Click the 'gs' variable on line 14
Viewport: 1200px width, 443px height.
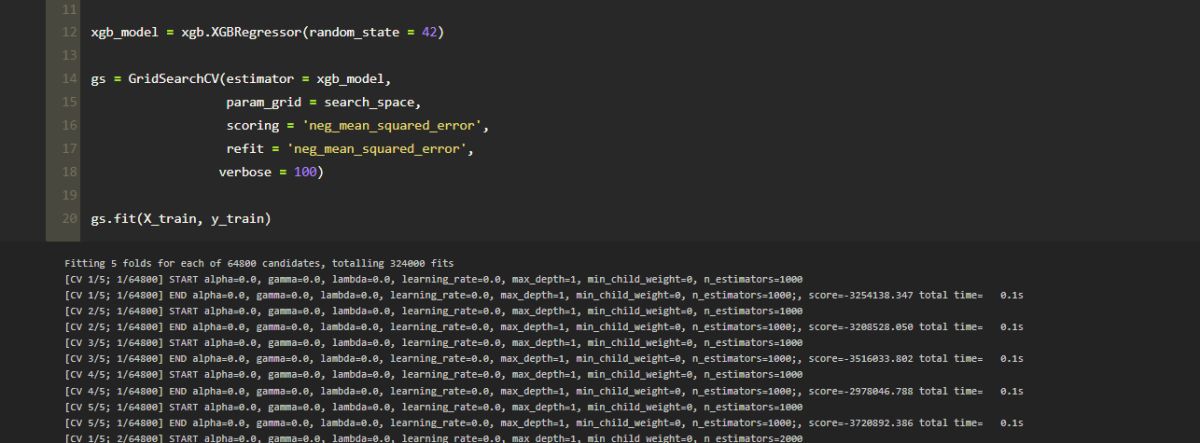pyautogui.click(x=98, y=78)
